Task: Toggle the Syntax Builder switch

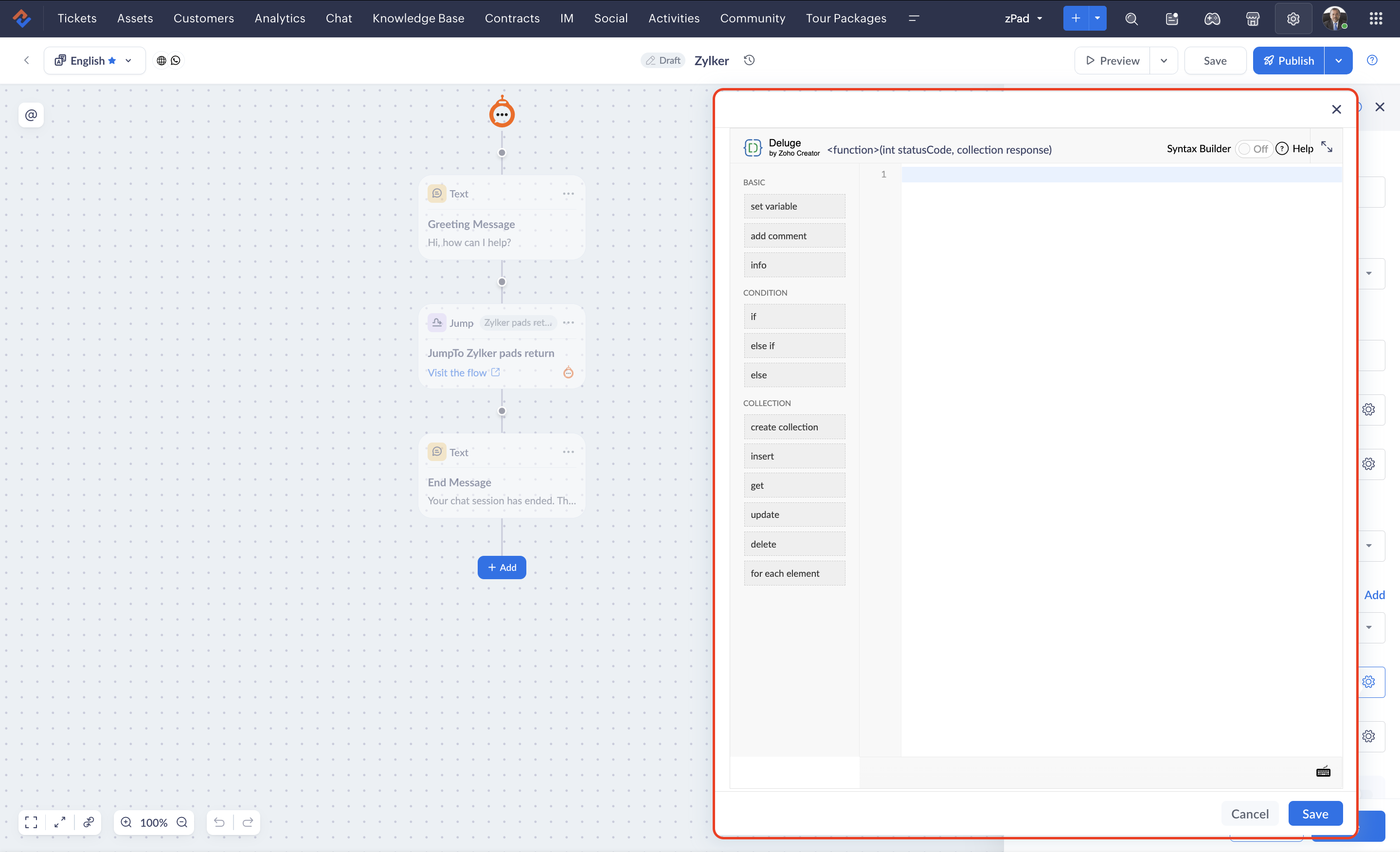Action: [x=1254, y=149]
